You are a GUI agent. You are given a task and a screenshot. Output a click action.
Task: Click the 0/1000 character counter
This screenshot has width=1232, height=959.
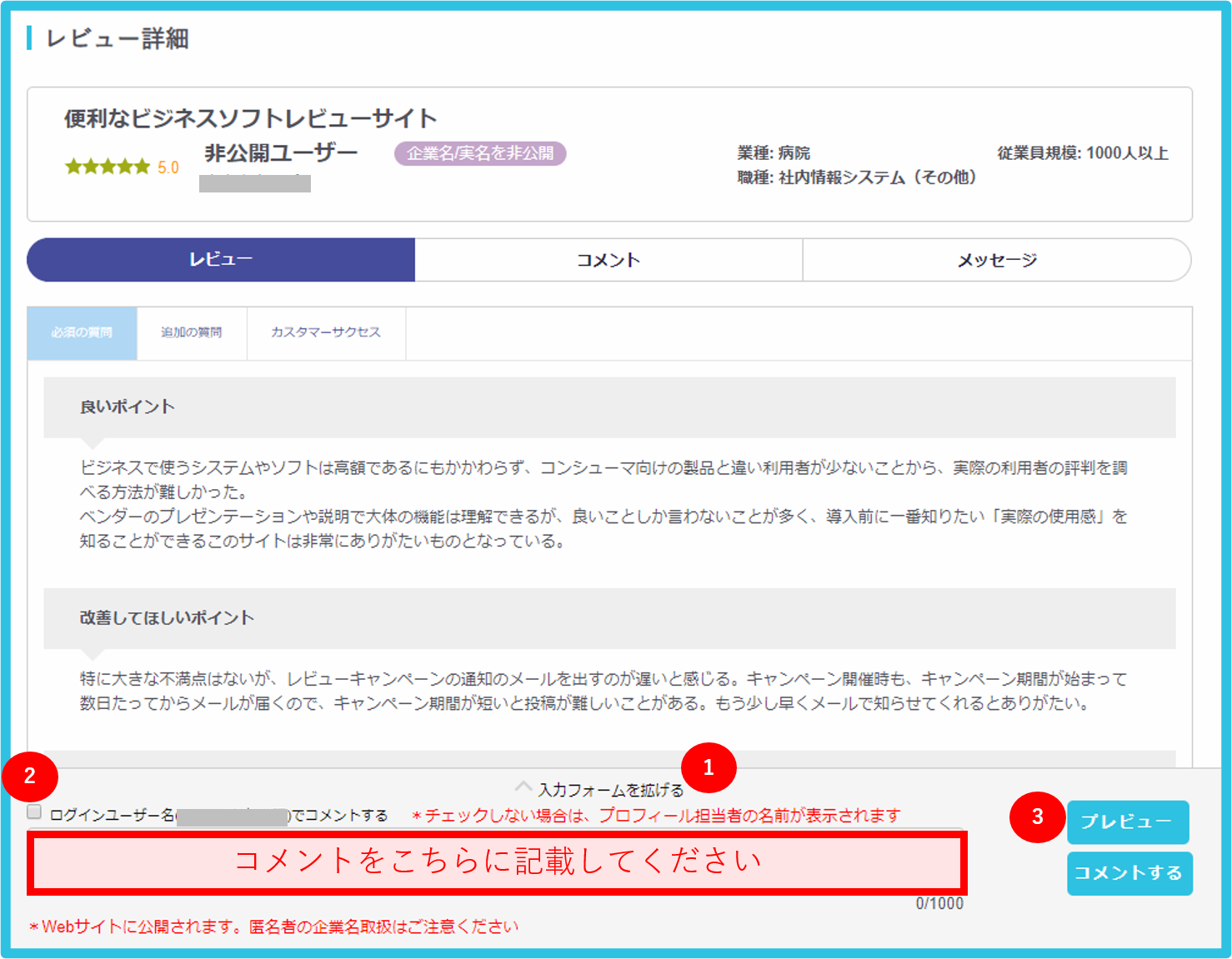(x=940, y=903)
